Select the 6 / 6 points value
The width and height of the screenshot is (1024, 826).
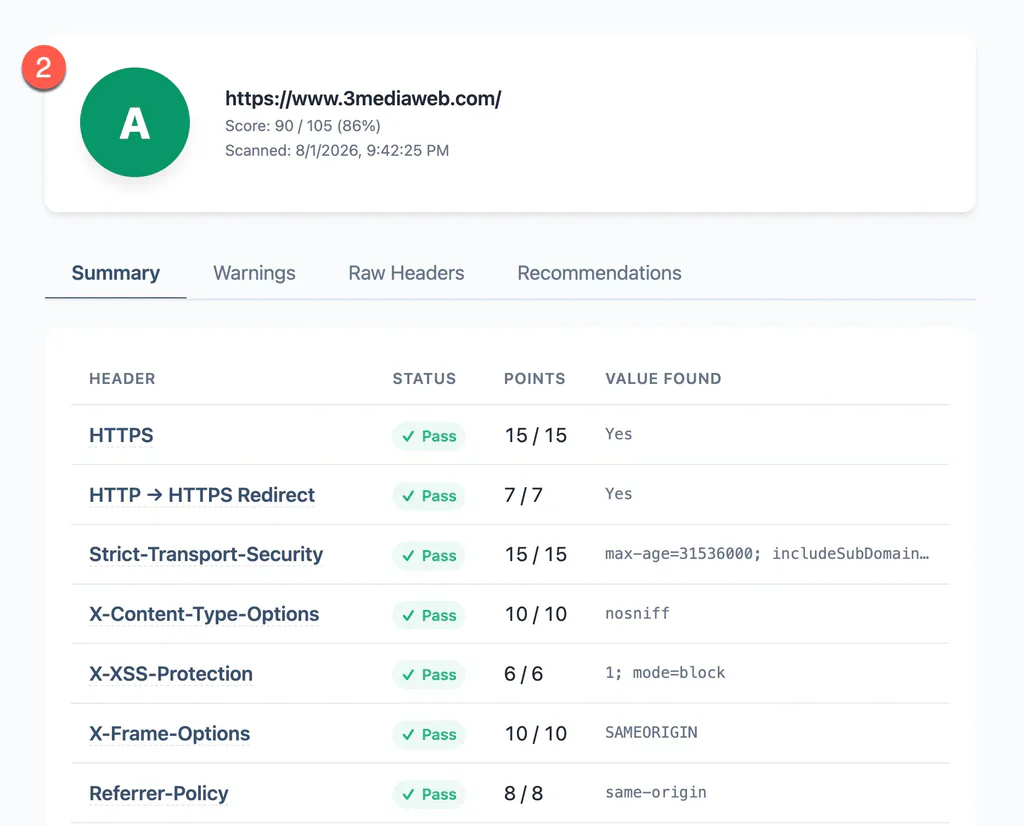(523, 674)
